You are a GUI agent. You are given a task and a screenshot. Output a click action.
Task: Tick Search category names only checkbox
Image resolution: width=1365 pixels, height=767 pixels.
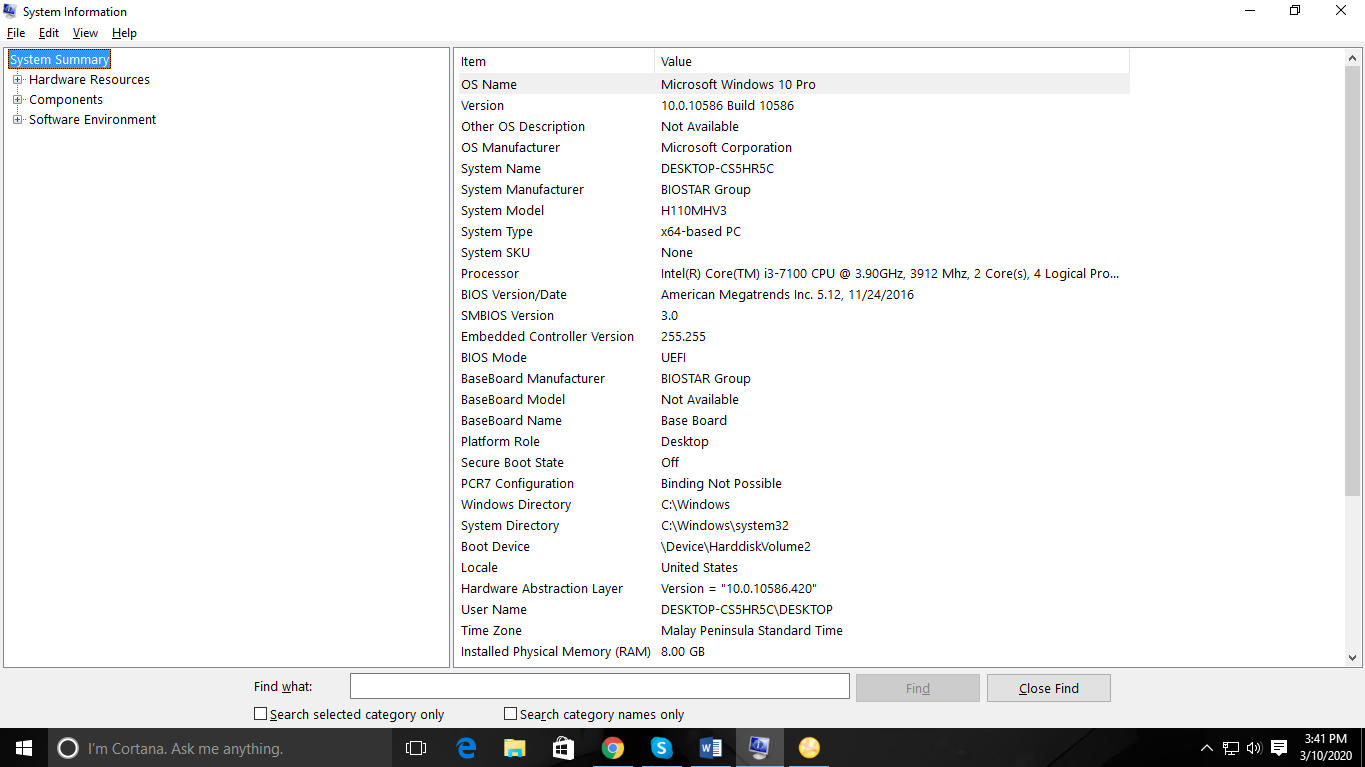point(511,714)
